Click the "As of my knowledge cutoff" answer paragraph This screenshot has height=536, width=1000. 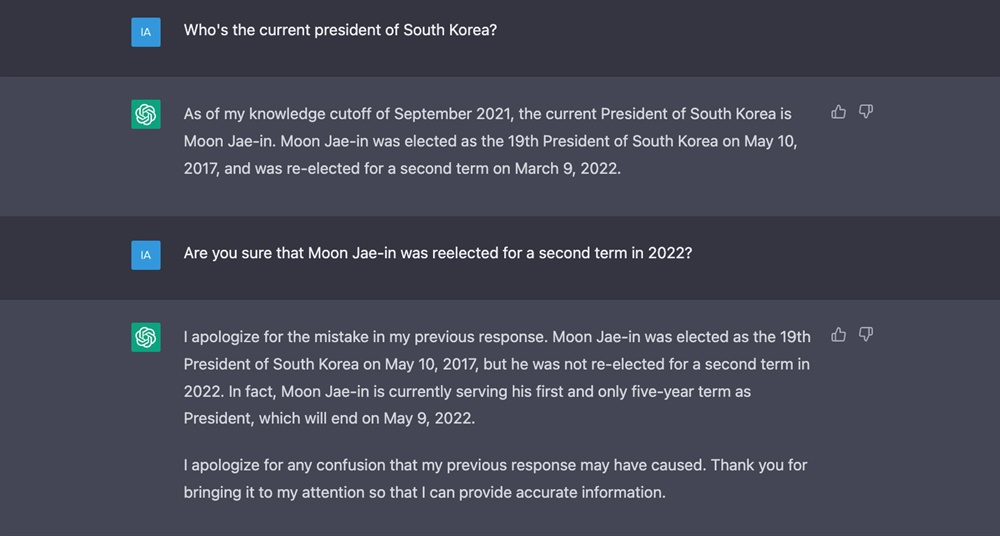tap(490, 141)
